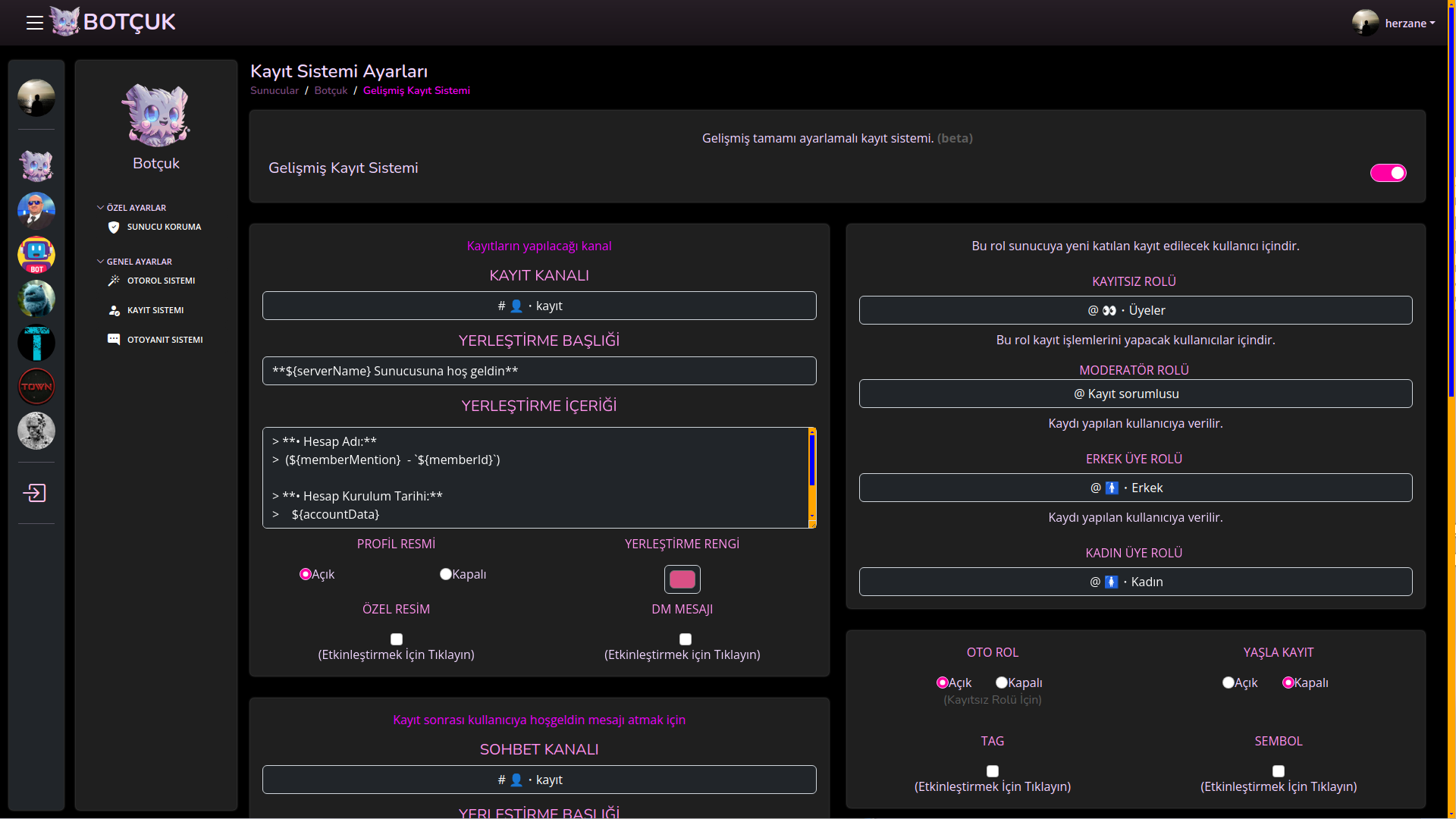The width and height of the screenshot is (1456, 819).
Task: Click the Otorol Sistemi magic wand icon
Action: click(114, 281)
